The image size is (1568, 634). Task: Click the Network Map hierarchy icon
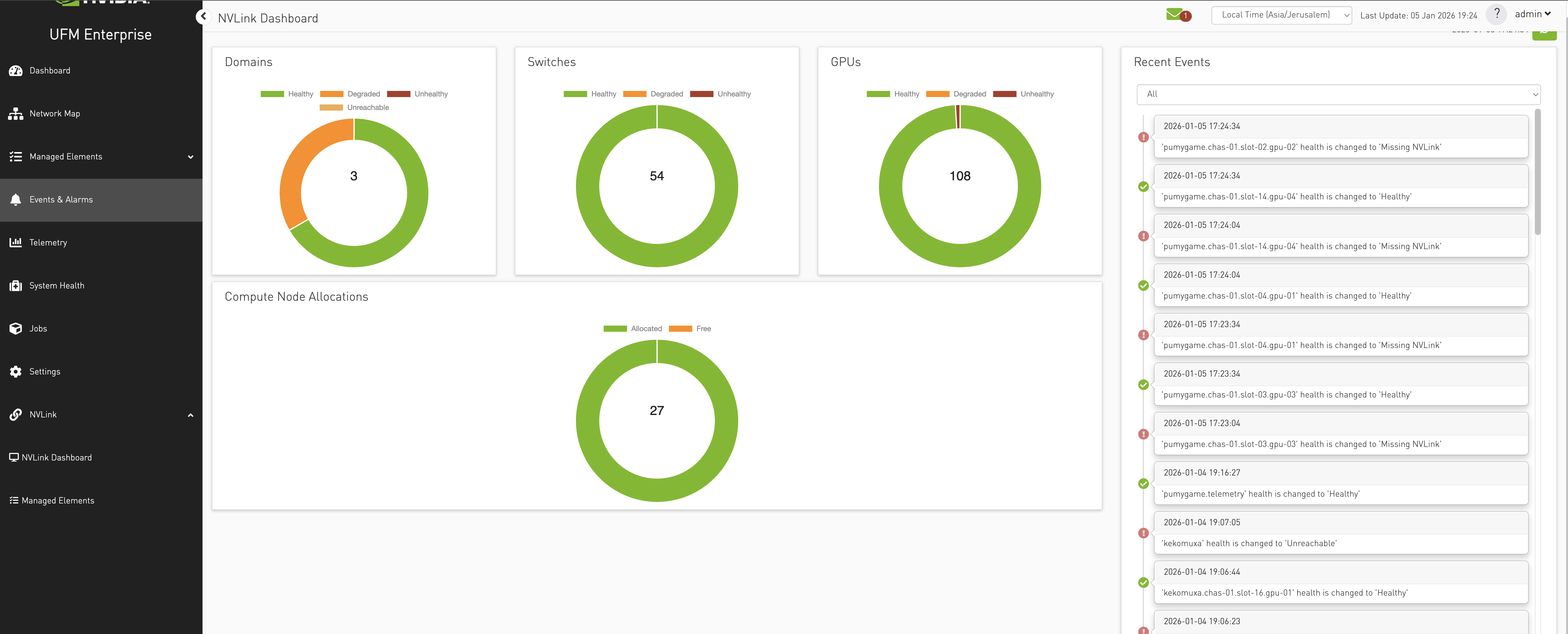click(16, 114)
